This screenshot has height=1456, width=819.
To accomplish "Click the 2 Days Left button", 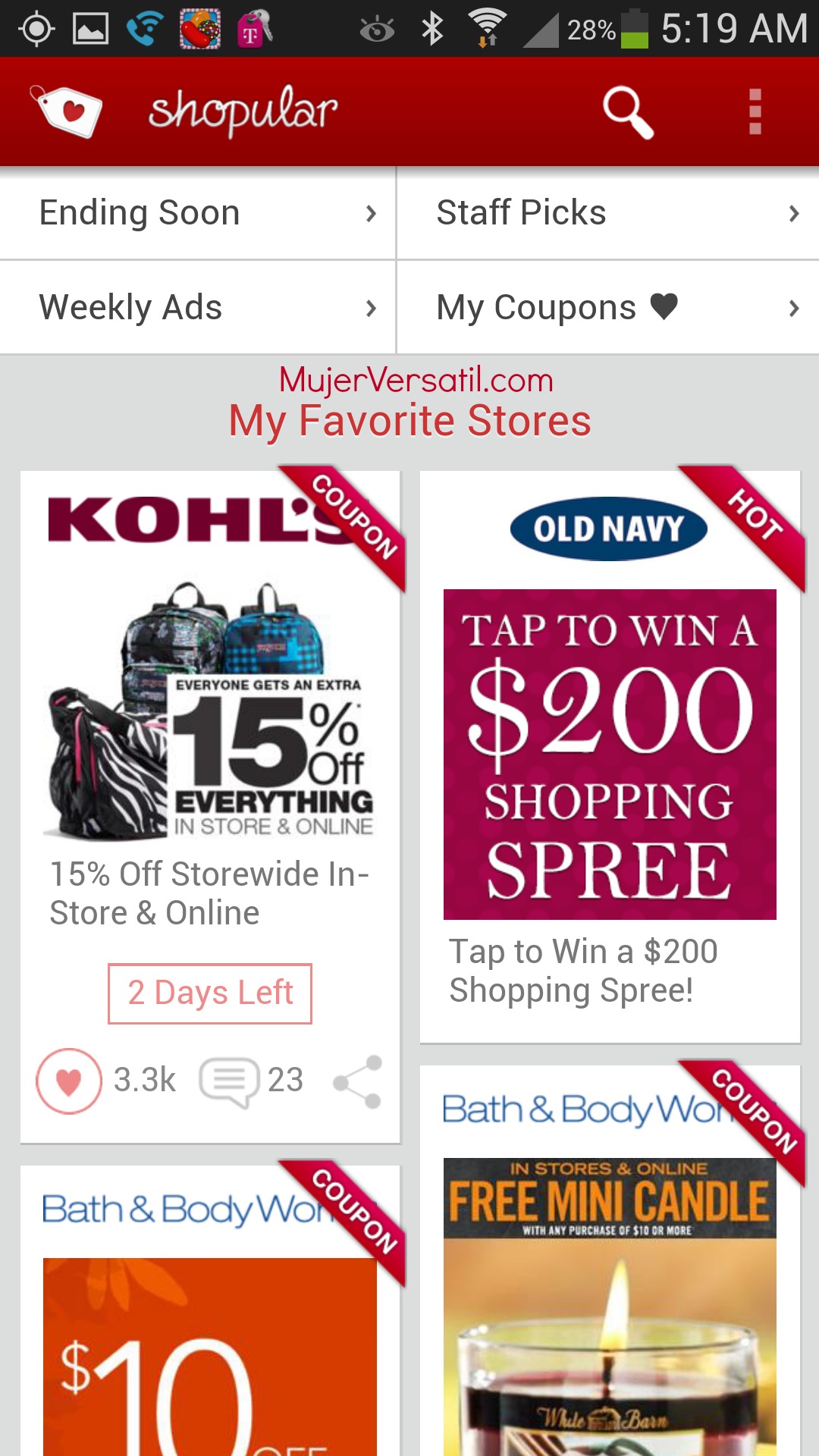I will point(210,993).
